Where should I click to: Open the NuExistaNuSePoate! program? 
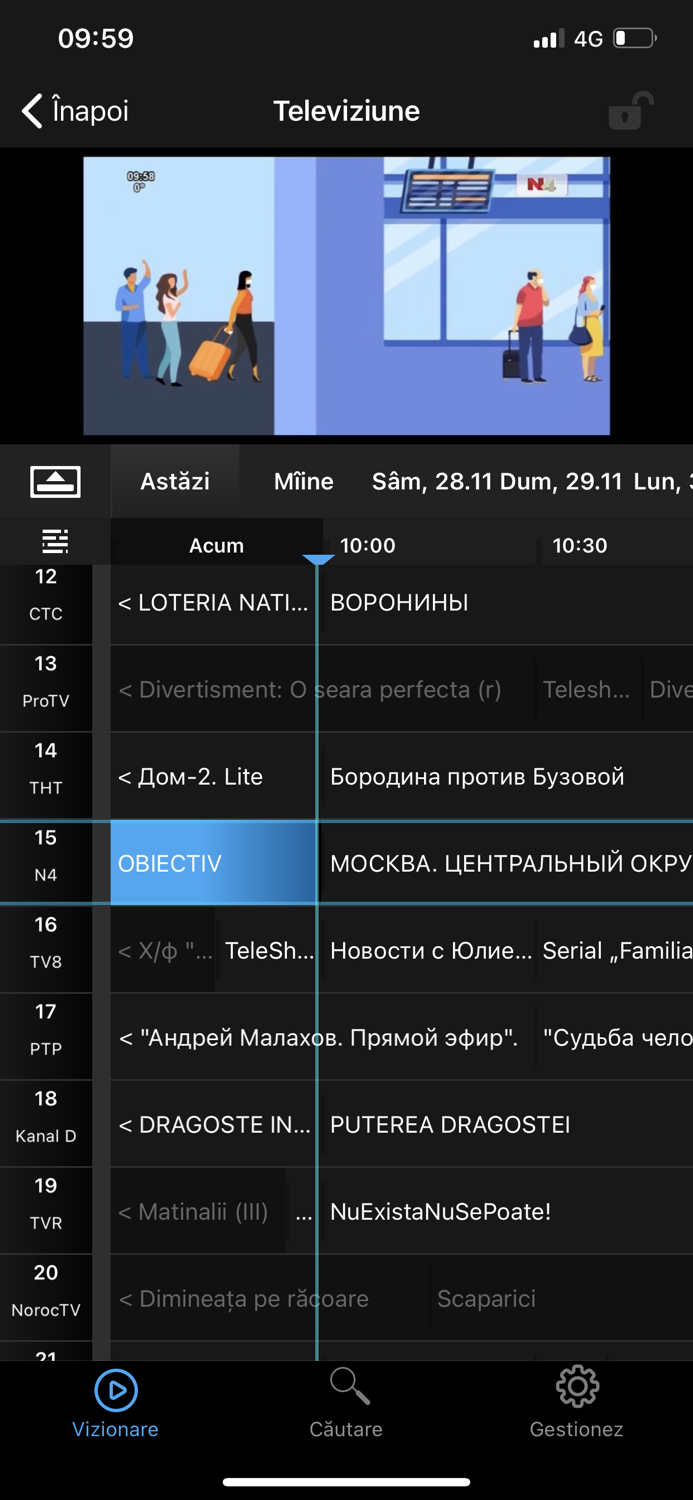(x=506, y=1211)
